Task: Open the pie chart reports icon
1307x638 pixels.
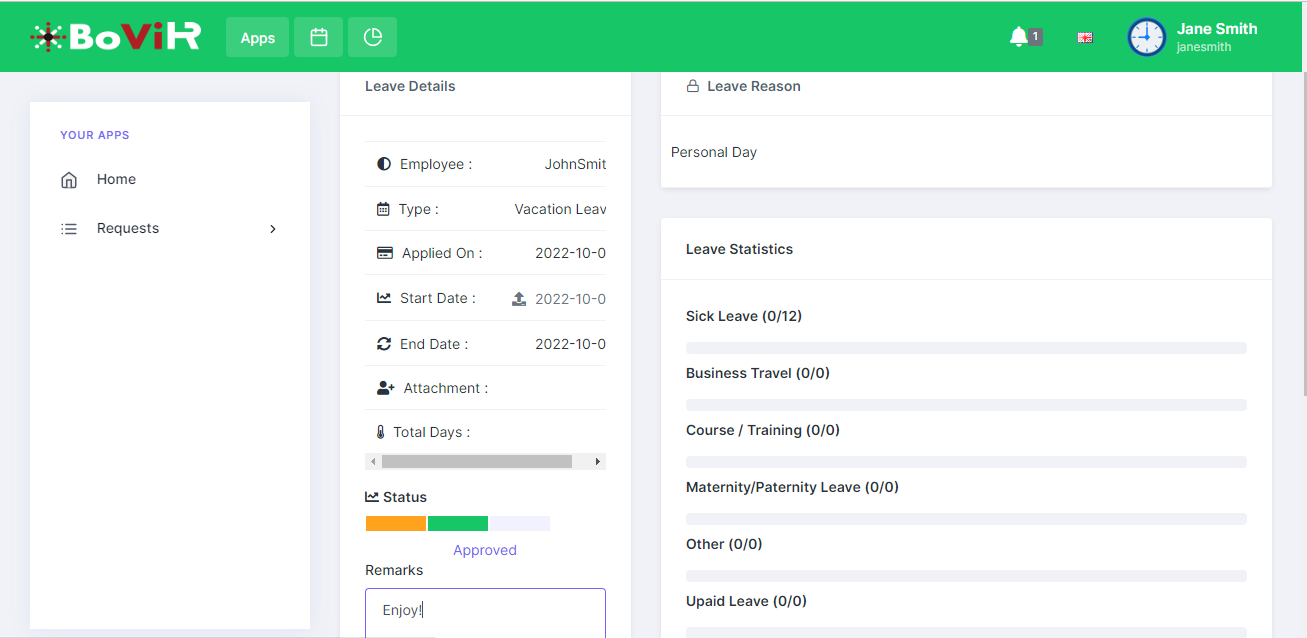Action: click(372, 37)
